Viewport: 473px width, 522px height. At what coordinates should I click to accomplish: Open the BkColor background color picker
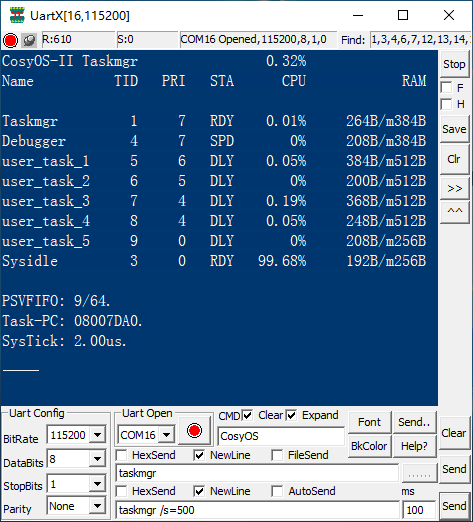click(369, 446)
